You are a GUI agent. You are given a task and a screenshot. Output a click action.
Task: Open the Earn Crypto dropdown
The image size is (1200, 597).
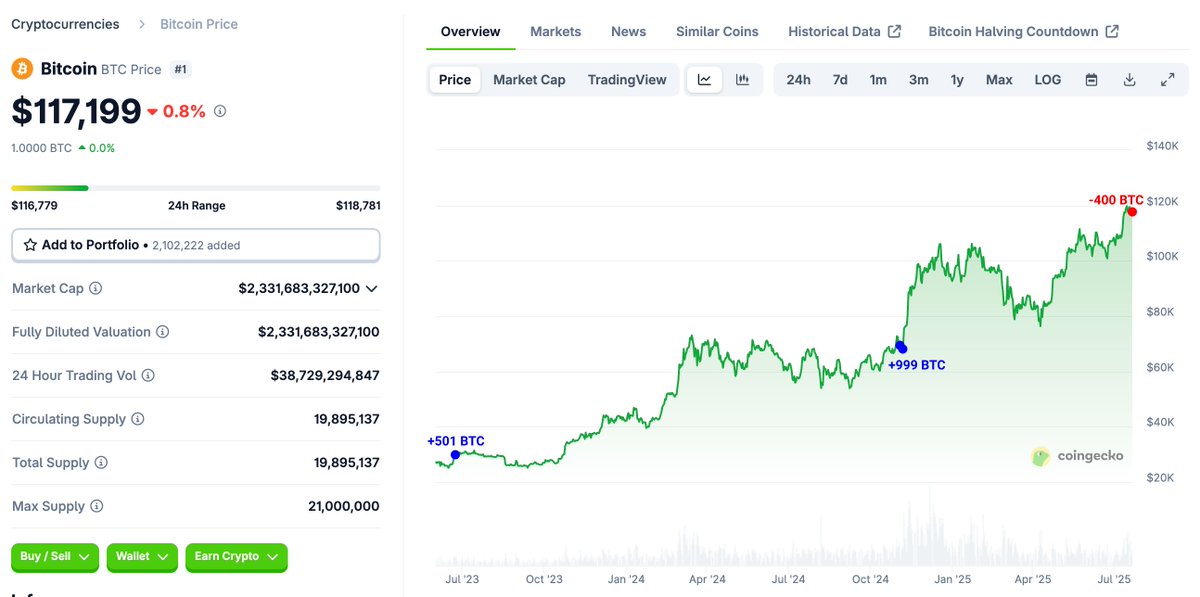236,557
